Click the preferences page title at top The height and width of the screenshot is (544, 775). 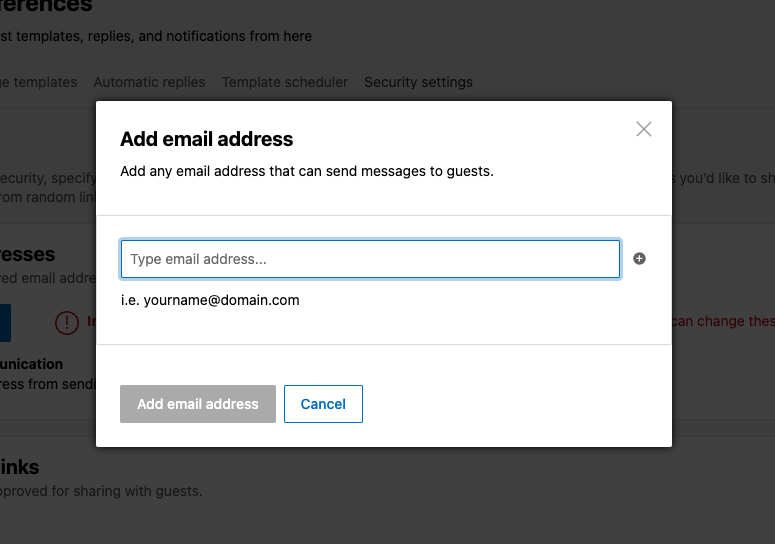coord(46,6)
